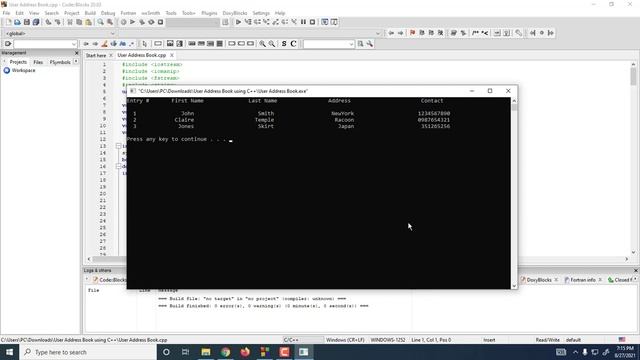Open the DoxyBlocks log tab
This screenshot has height=360, width=640.
tap(539, 280)
